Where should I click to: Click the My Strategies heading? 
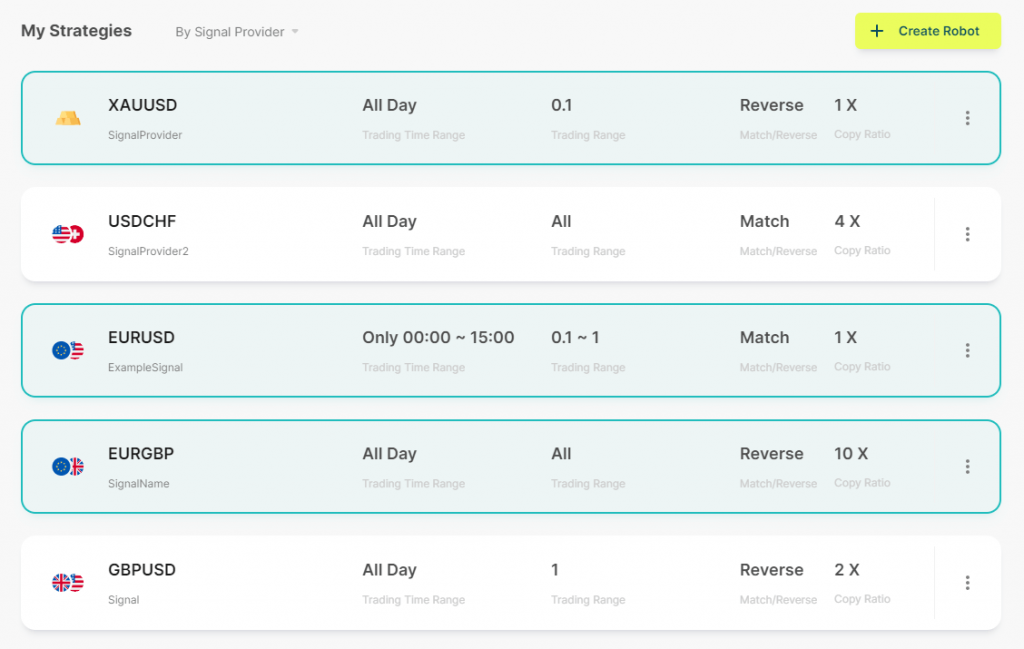pos(76,31)
